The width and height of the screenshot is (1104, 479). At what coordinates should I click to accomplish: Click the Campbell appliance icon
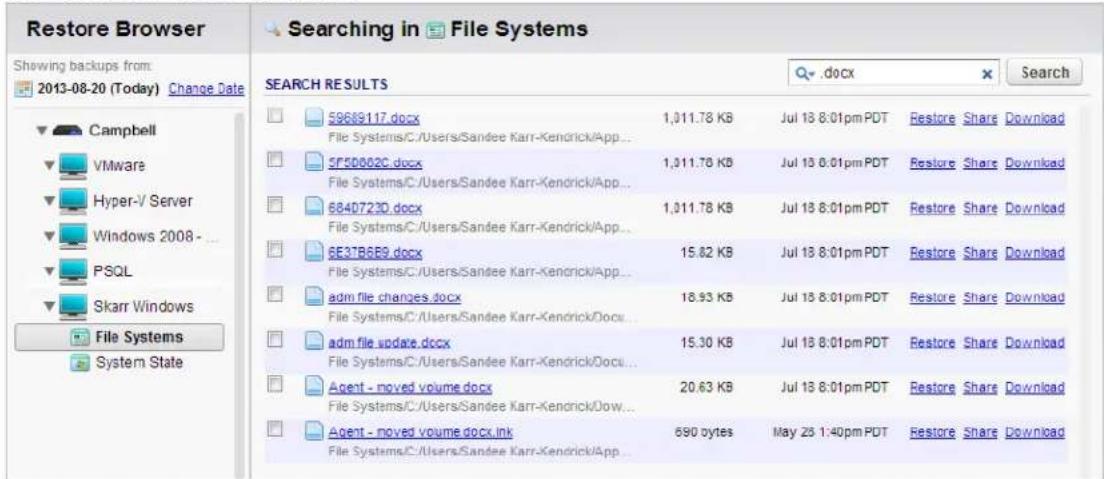click(x=68, y=130)
